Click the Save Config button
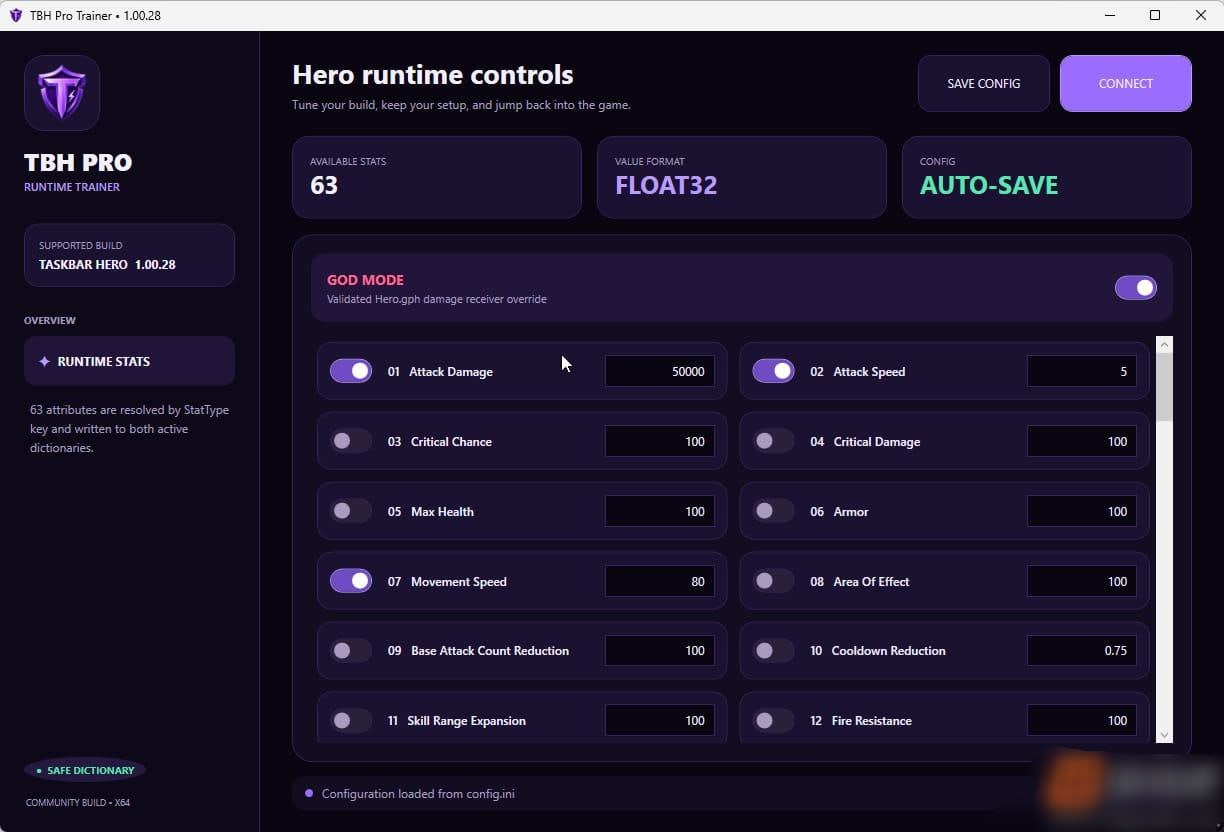The image size is (1224, 832). coord(984,83)
